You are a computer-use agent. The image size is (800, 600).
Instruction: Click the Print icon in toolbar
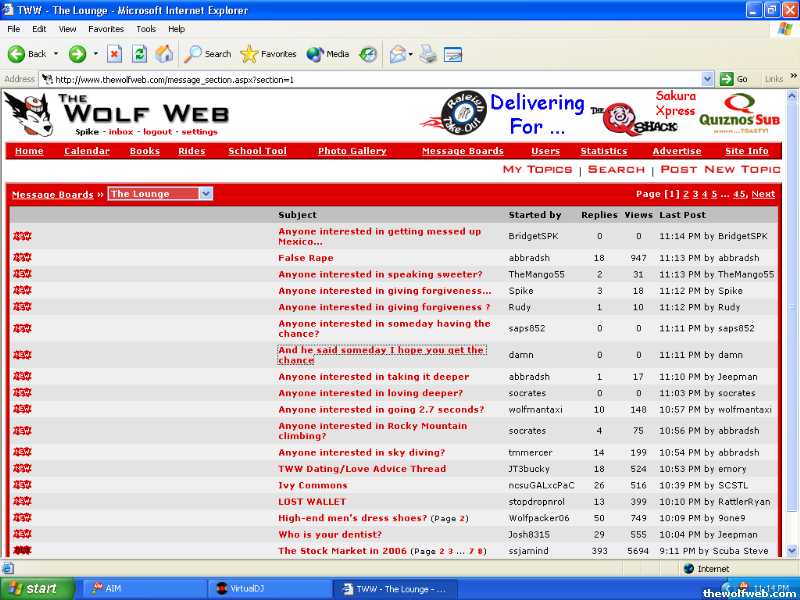[x=428, y=54]
